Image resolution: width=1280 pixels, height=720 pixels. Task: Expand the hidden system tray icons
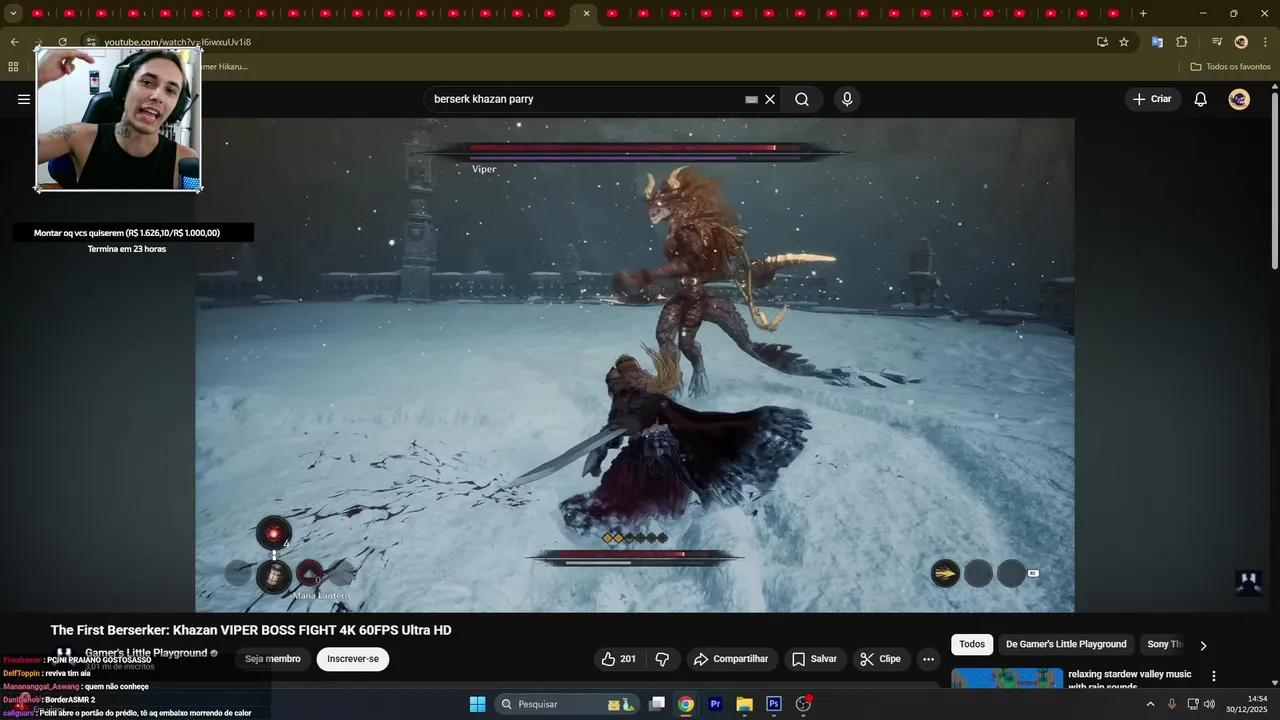coord(1150,704)
